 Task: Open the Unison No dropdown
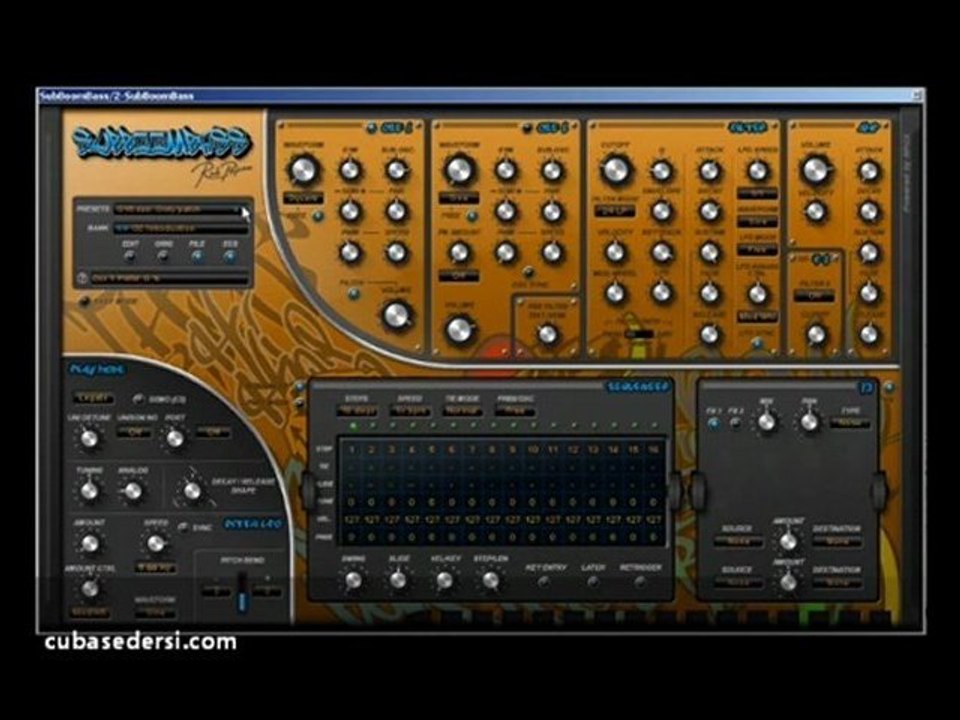(x=133, y=432)
